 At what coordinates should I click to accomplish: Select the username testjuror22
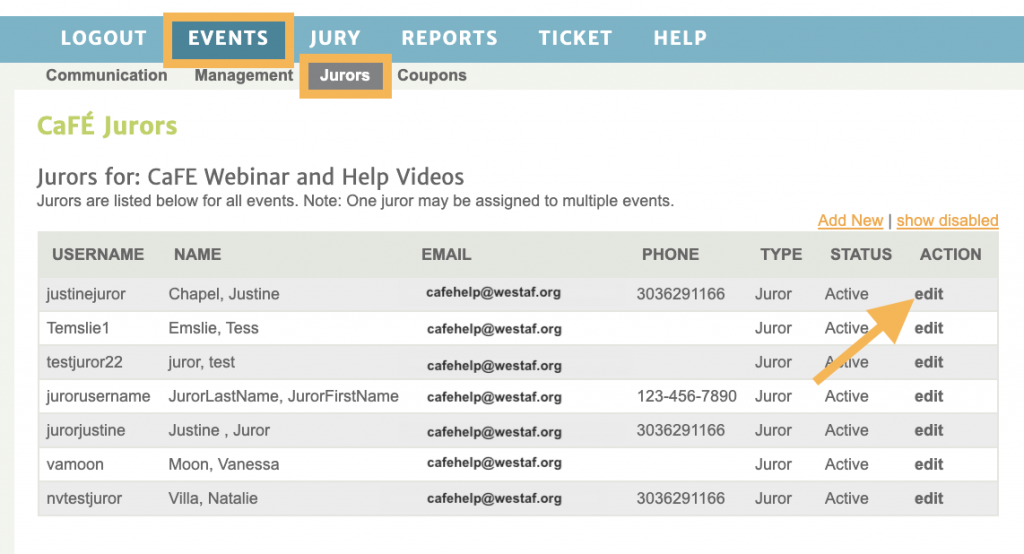(84, 363)
